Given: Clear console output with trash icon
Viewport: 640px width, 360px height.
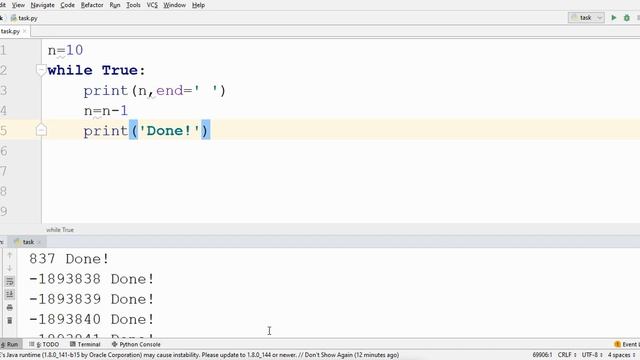Looking at the screenshot, I should [10, 320].
